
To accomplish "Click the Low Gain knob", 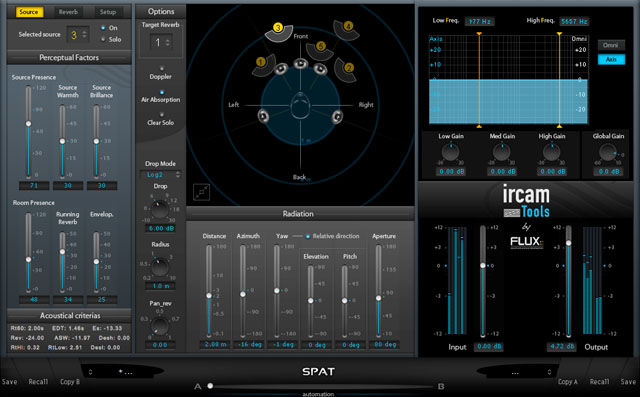I will tap(451, 153).
